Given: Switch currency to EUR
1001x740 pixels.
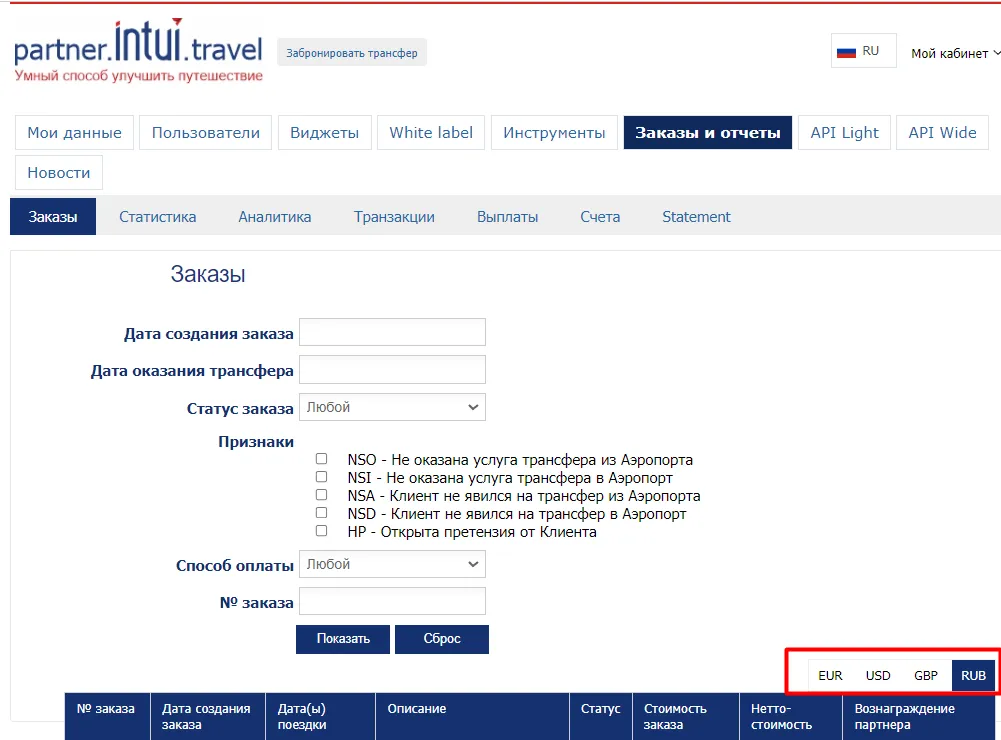Looking at the screenshot, I should 830,675.
